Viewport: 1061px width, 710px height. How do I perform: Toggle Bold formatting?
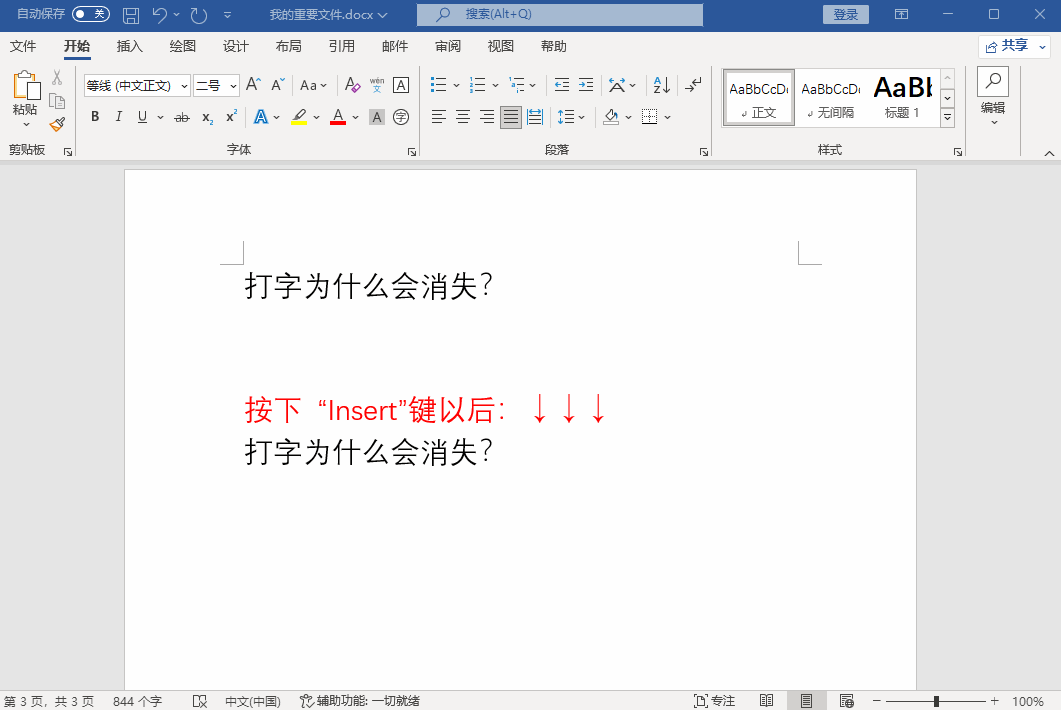(95, 117)
